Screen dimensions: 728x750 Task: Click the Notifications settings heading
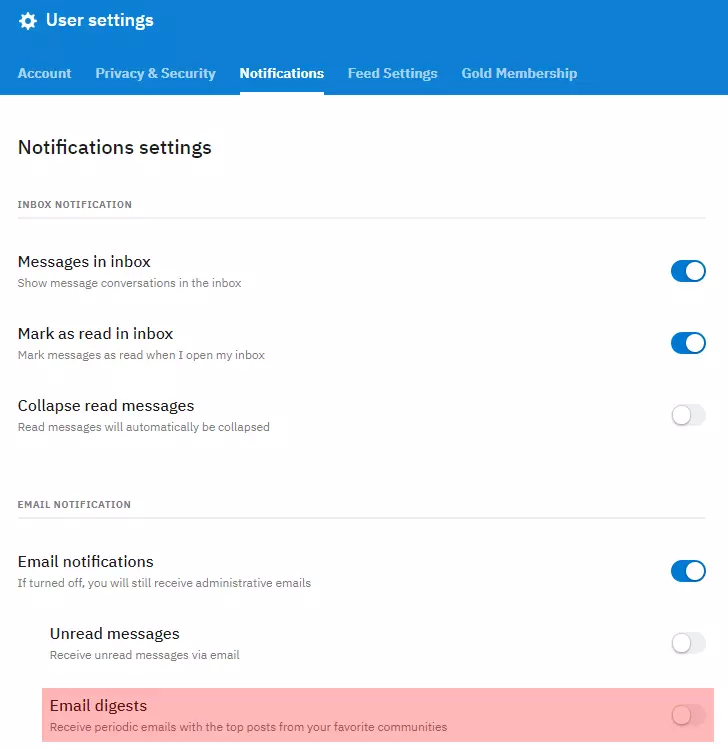pyautogui.click(x=115, y=147)
